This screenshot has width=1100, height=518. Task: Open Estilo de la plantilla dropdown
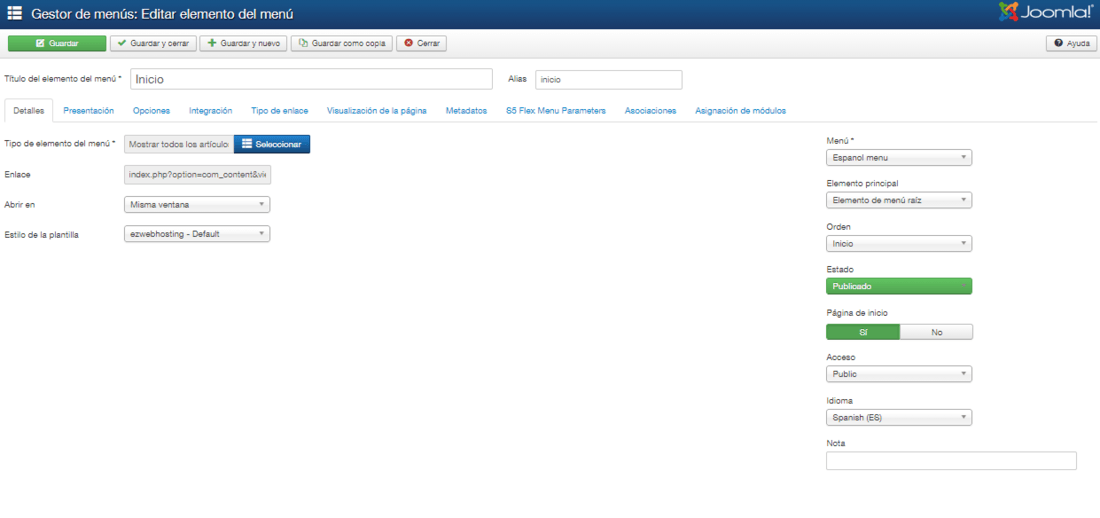coord(196,234)
